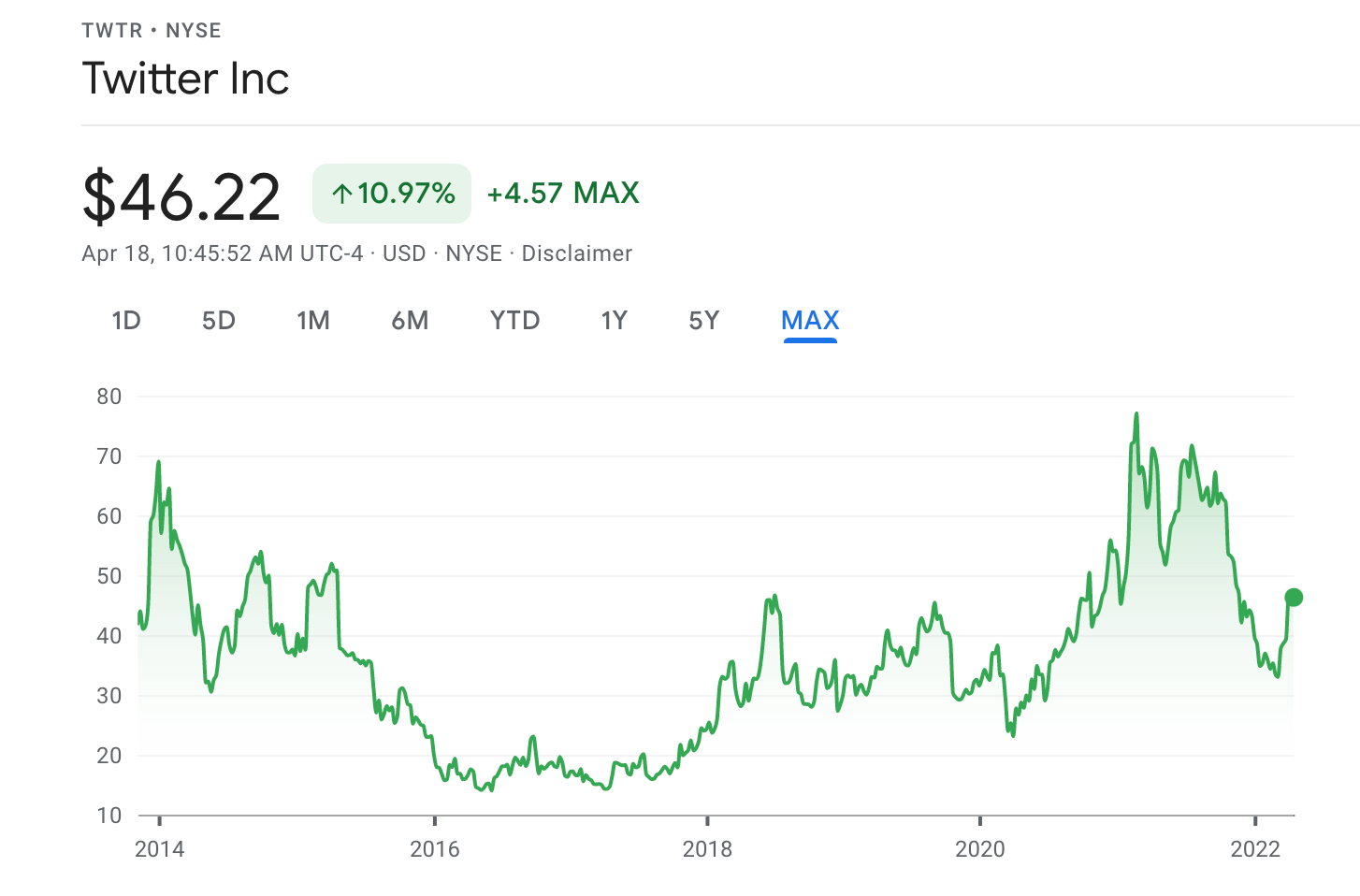The width and height of the screenshot is (1360, 896).
Task: Click the 2014 label on the x-axis
Action: (x=160, y=849)
